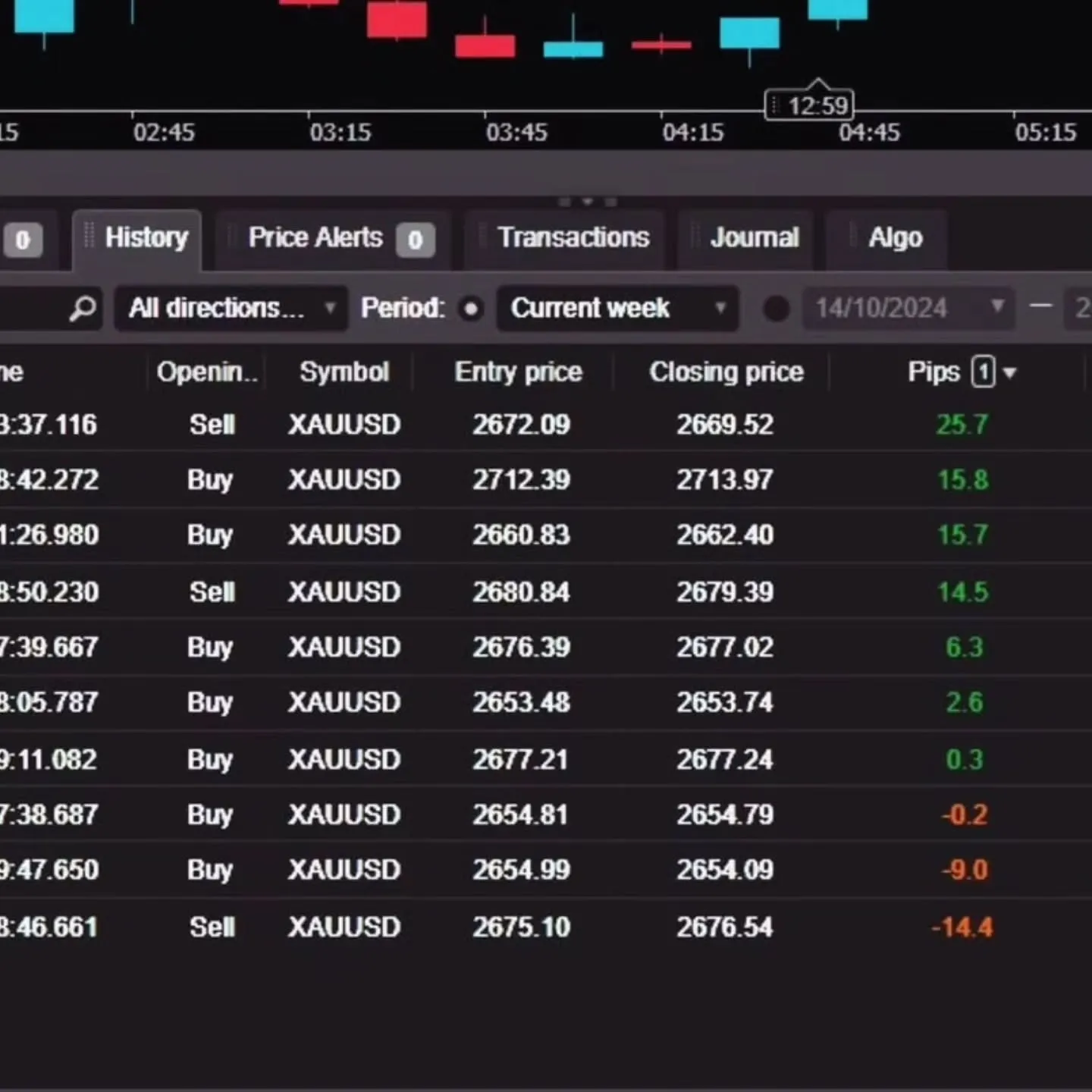This screenshot has width=1092, height=1092.
Task: Open the Algo tab
Action: point(895,238)
